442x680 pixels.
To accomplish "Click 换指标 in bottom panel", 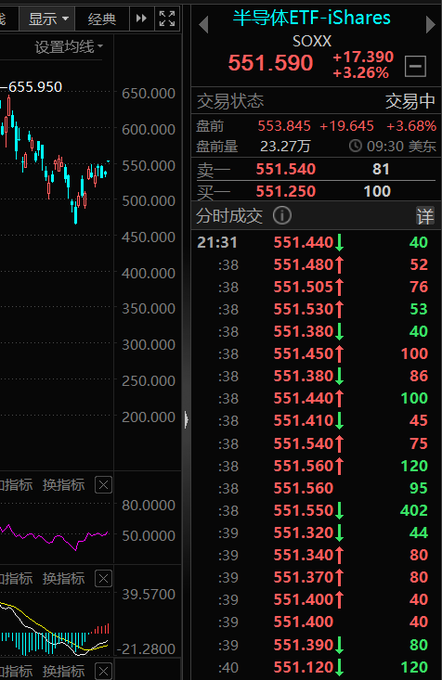I will pos(63,671).
